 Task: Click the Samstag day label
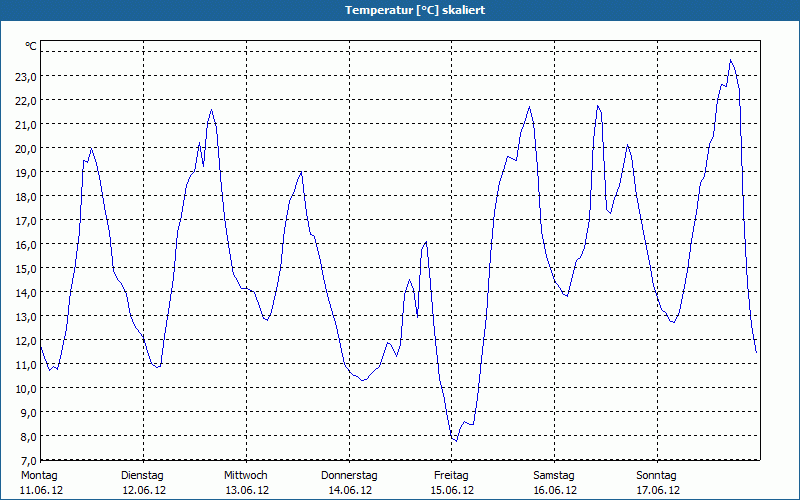point(554,476)
